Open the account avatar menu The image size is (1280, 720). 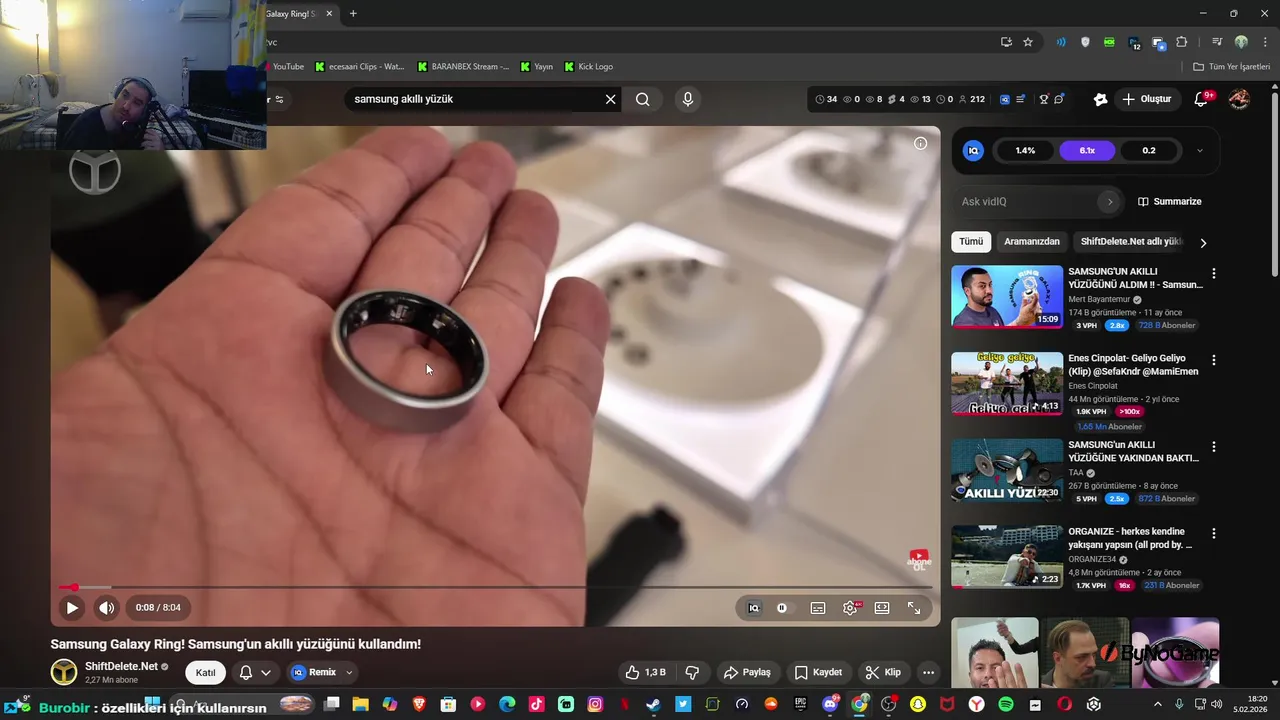[1239, 99]
